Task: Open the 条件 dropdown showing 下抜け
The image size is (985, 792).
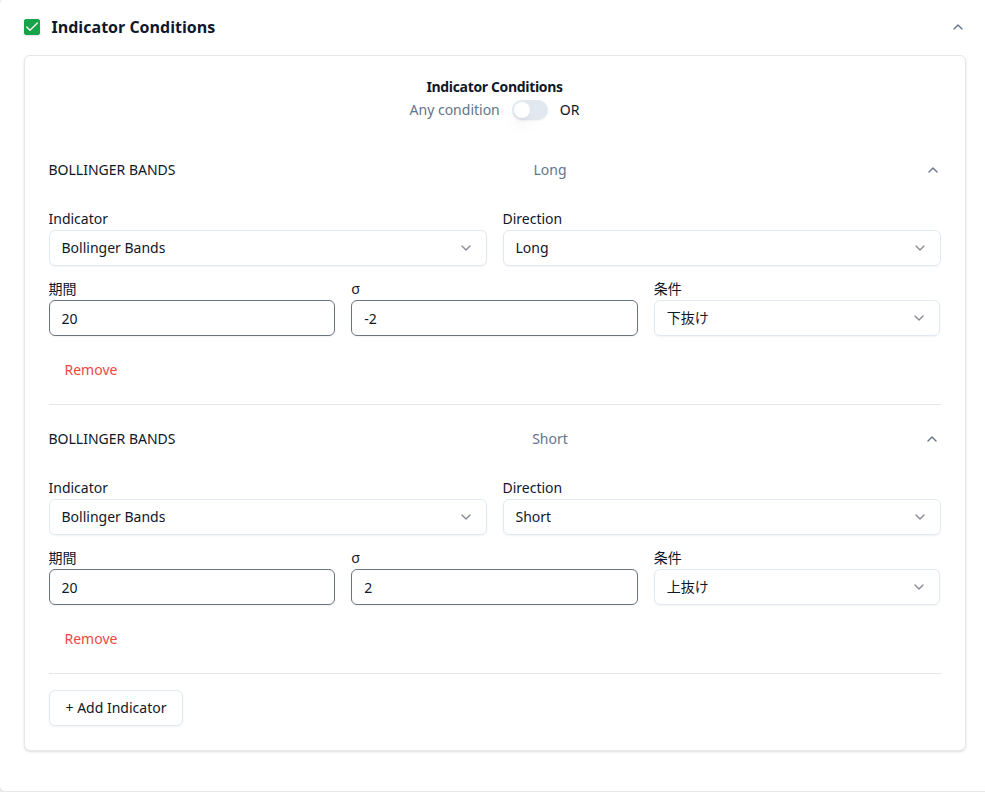Action: point(796,318)
